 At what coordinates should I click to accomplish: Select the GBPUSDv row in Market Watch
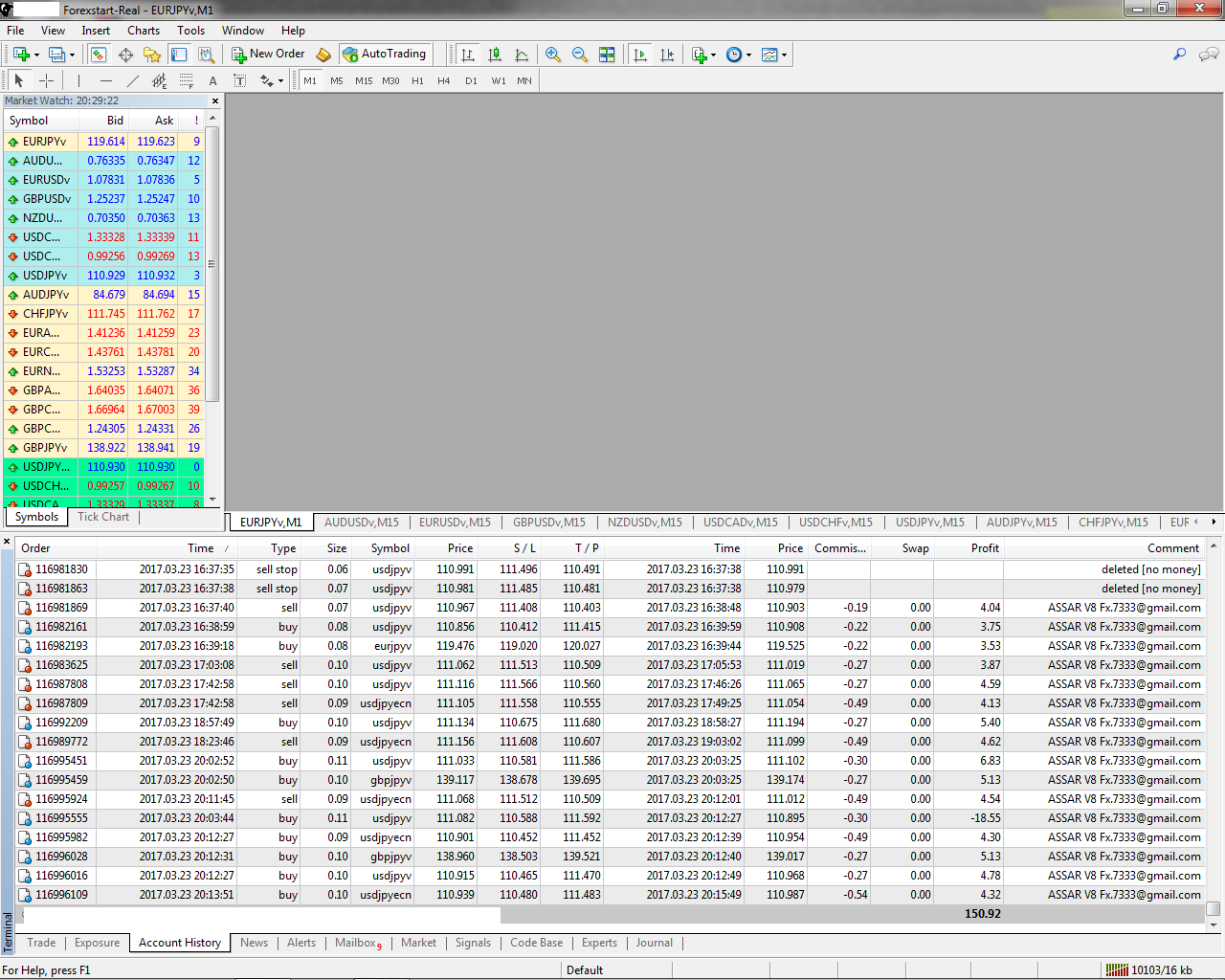pyautogui.click(x=46, y=199)
